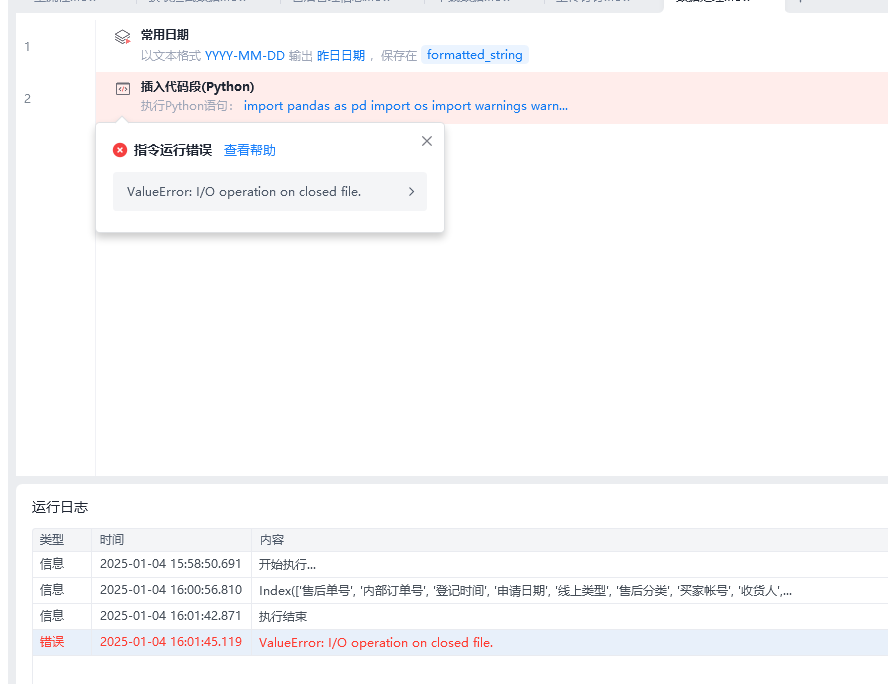Image resolution: width=888 pixels, height=684 pixels.
Task: Click the import pandas code text
Action: click(405, 106)
